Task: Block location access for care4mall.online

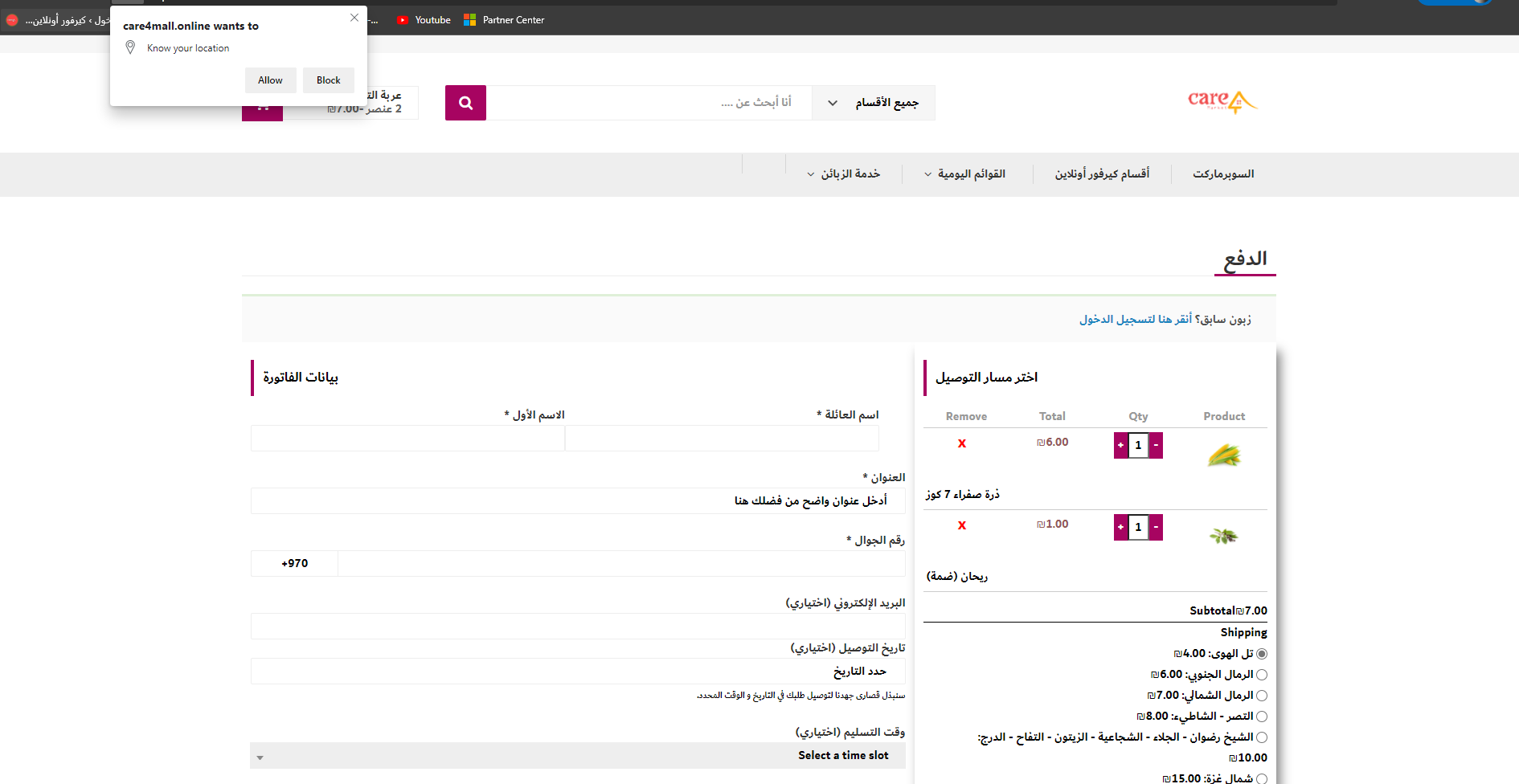Action: [x=329, y=80]
